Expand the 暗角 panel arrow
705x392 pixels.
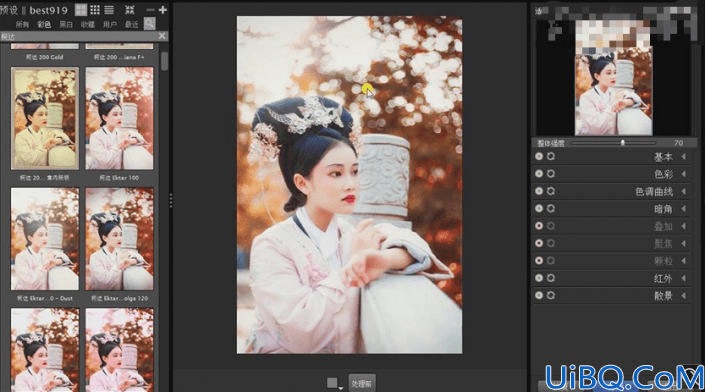[684, 209]
